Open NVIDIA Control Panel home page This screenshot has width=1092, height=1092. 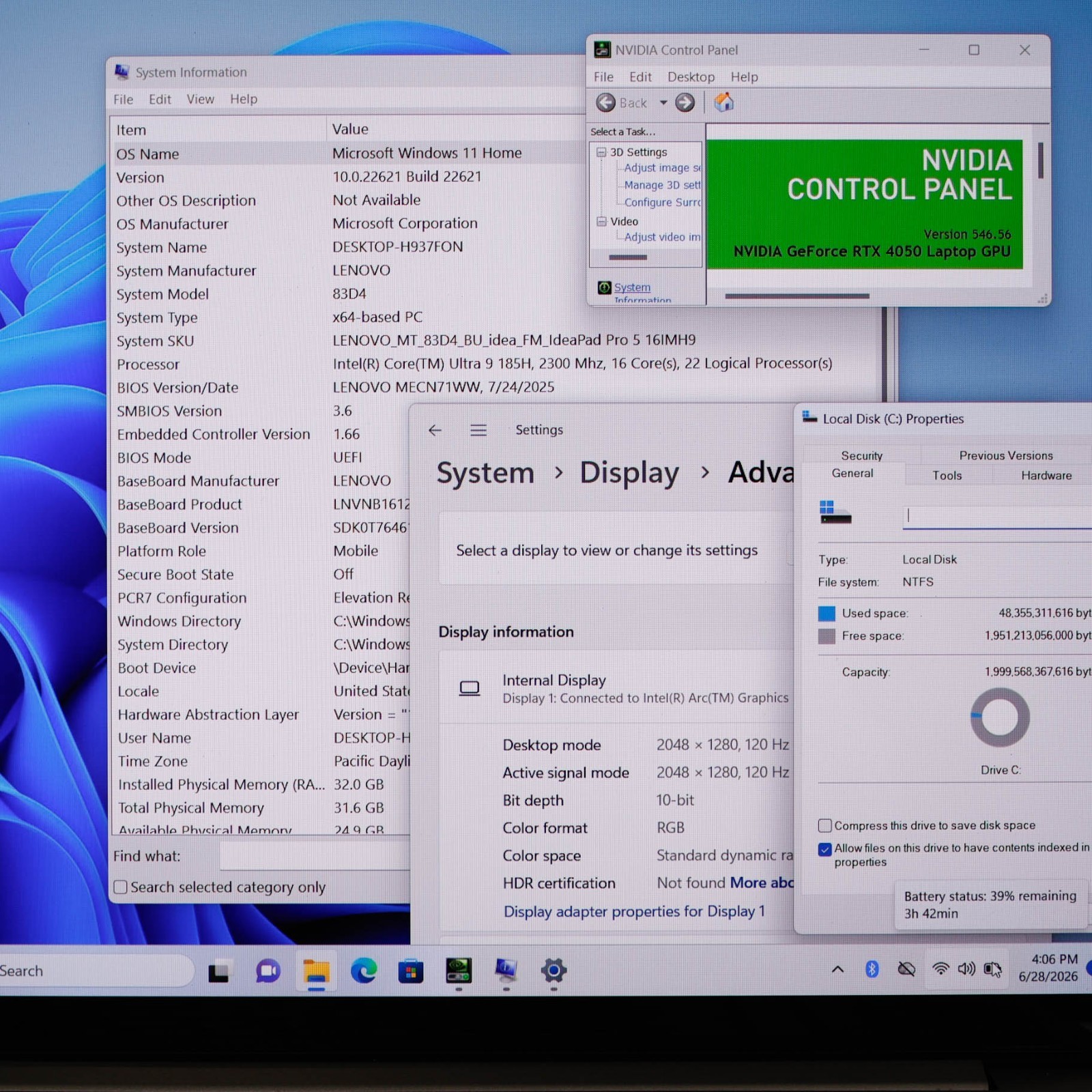click(x=723, y=102)
